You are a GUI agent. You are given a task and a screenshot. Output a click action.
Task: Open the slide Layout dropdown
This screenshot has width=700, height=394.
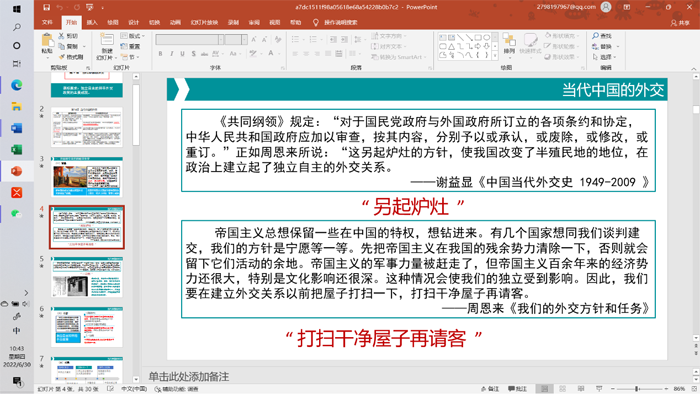coord(132,36)
